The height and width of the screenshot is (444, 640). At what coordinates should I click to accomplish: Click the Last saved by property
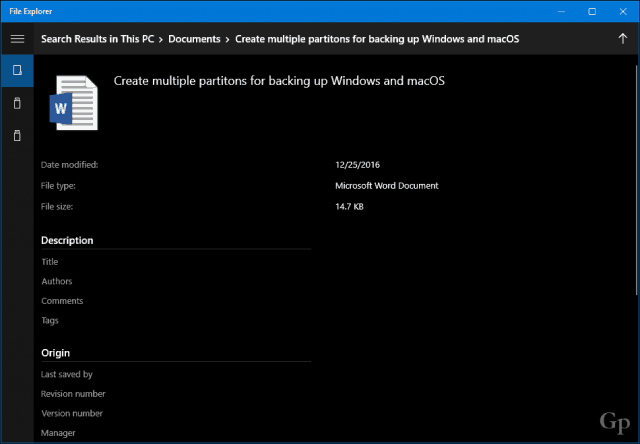coord(67,374)
